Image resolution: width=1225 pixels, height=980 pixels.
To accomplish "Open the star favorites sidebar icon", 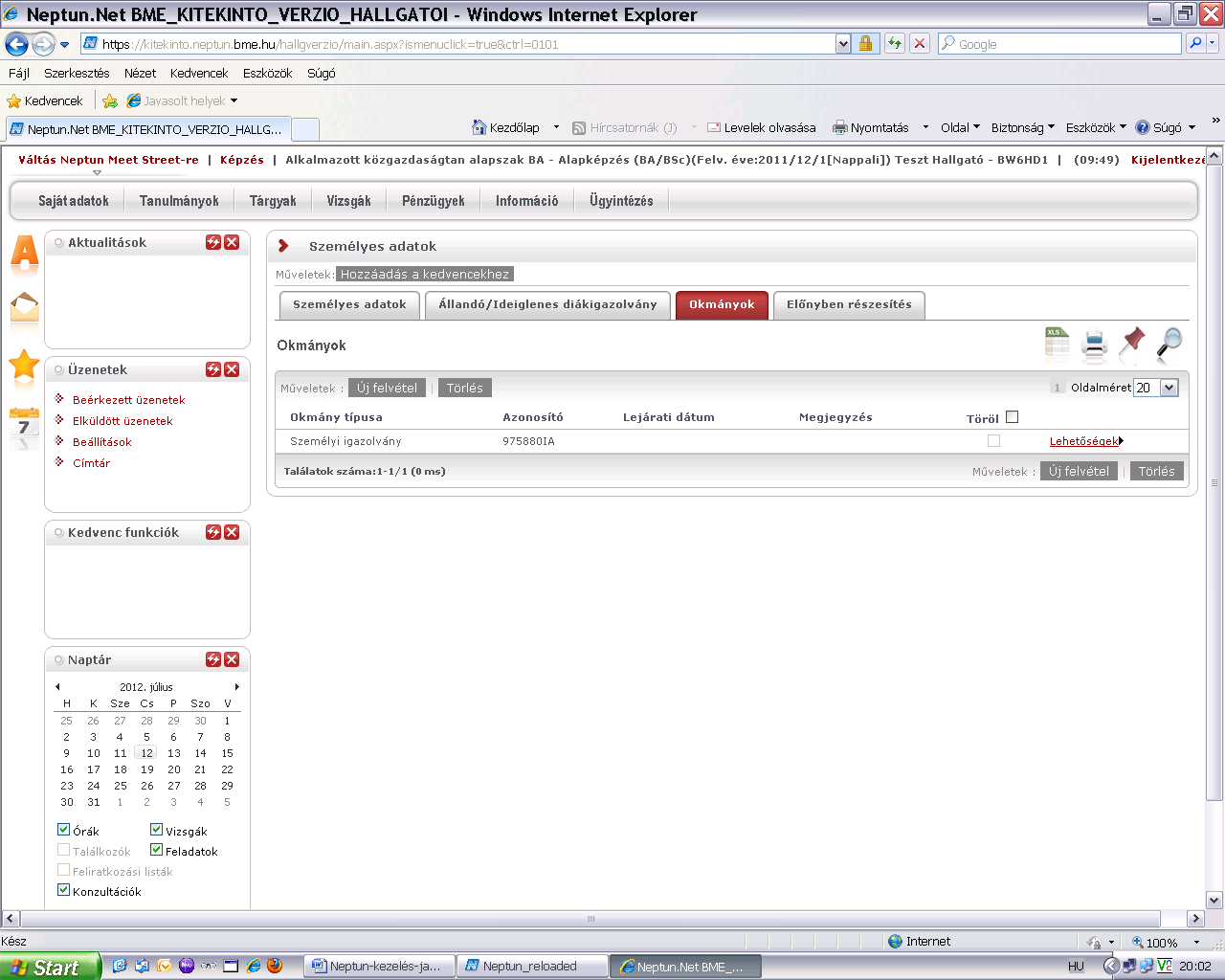I will (24, 366).
